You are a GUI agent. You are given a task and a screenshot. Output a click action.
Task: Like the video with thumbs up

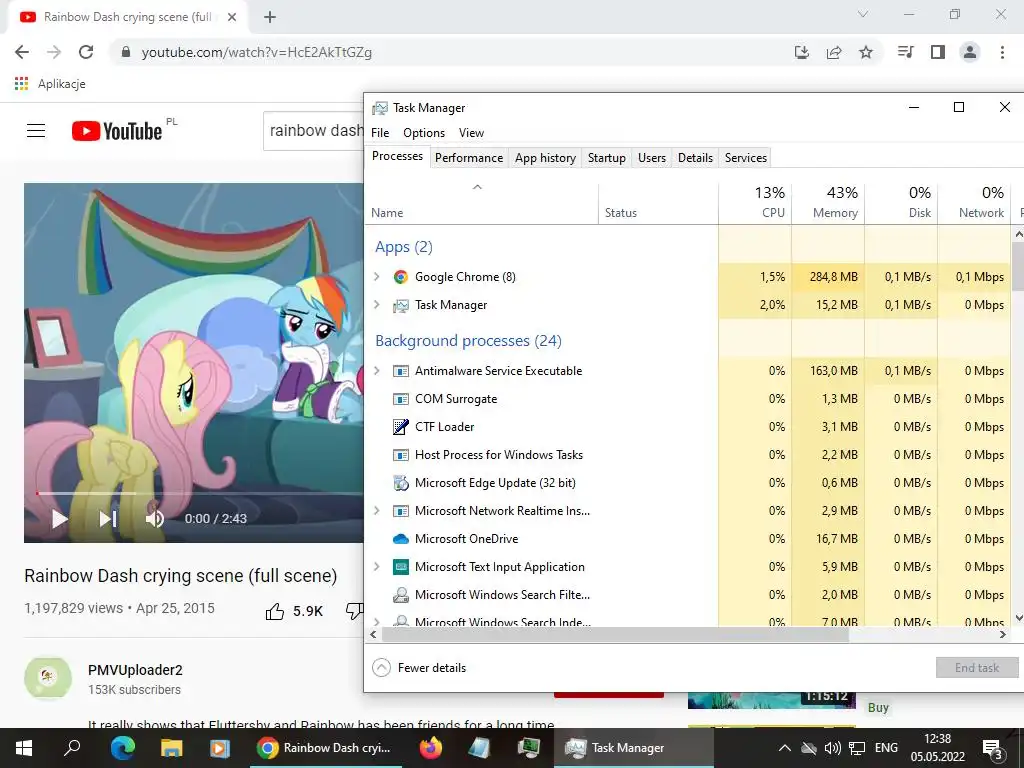[x=275, y=611]
